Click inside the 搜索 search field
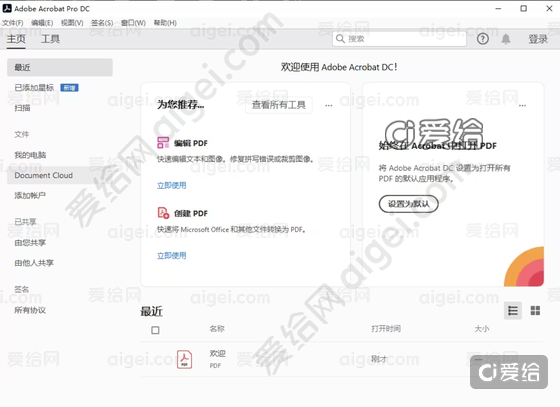The width and height of the screenshot is (560, 407). click(x=399, y=39)
